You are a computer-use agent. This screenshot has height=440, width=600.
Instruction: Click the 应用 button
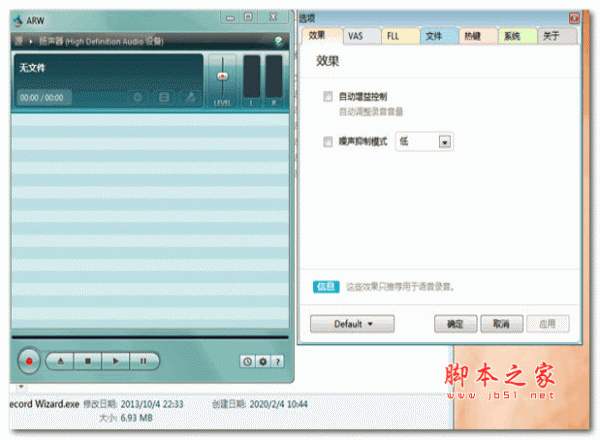click(548, 324)
